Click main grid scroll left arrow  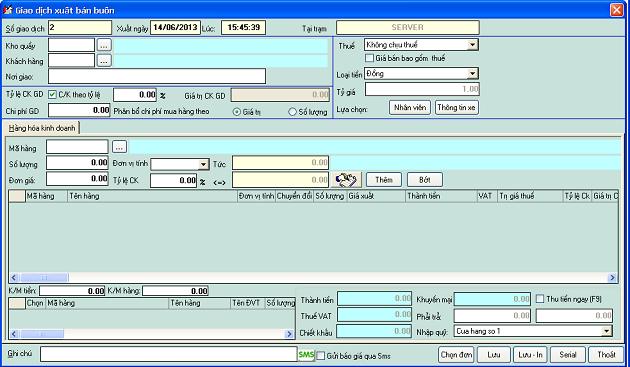click(14, 277)
